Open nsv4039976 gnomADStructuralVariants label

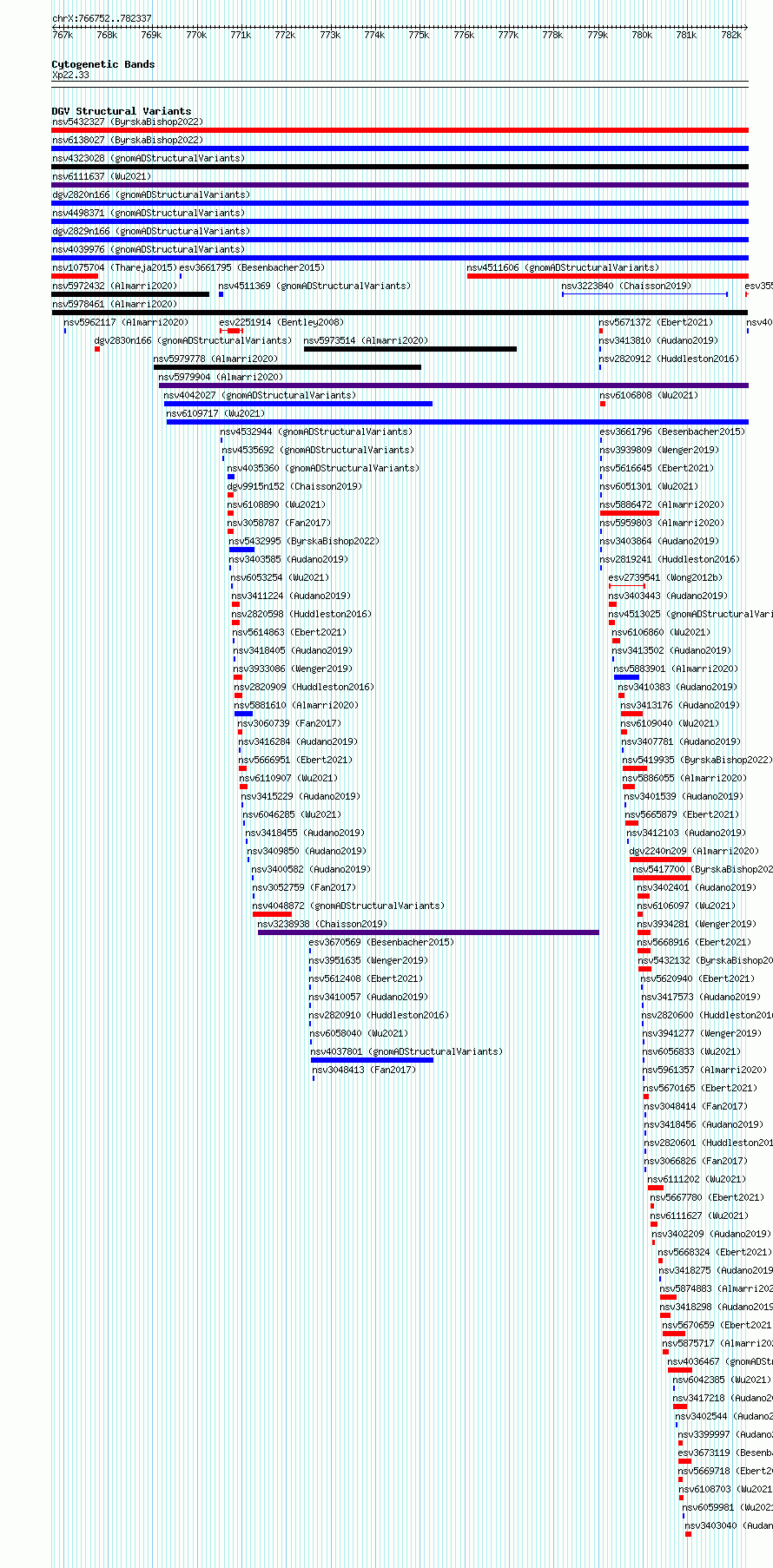(149, 249)
